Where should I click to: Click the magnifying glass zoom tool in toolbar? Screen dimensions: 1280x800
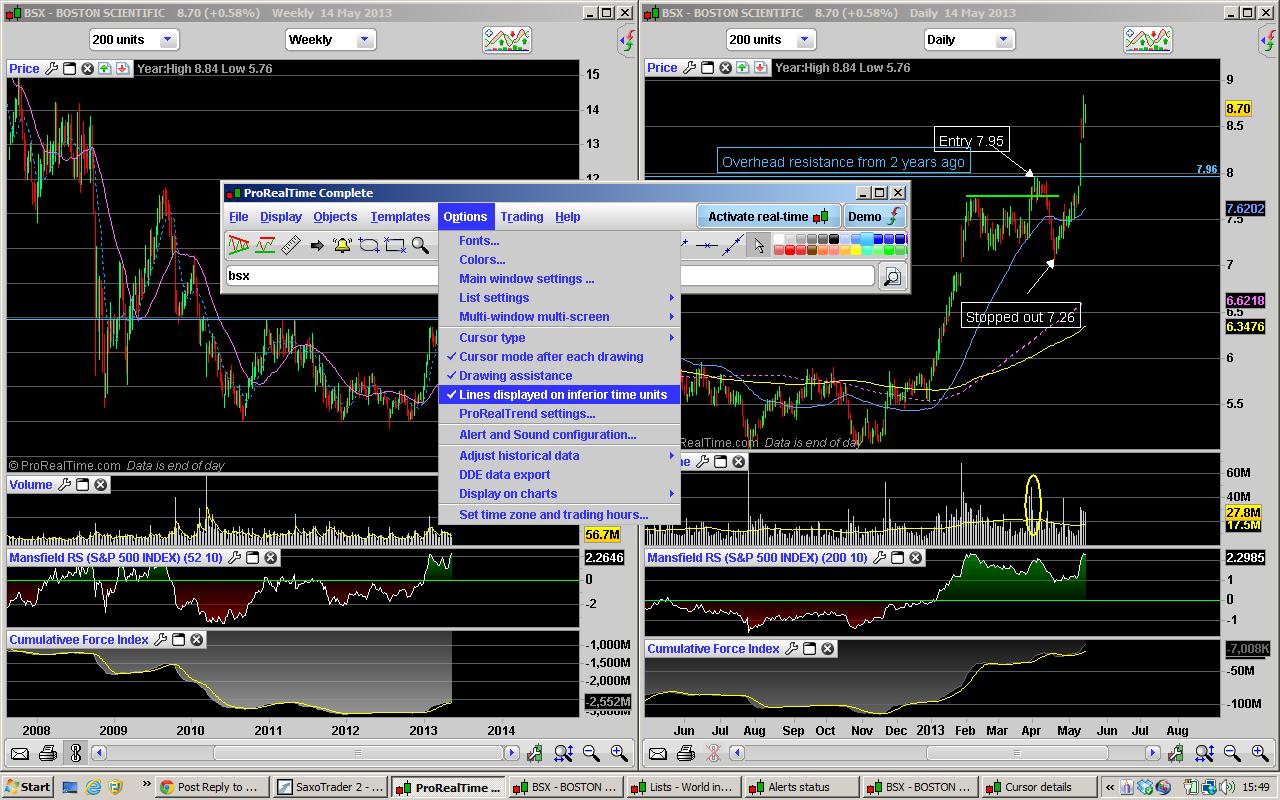point(420,245)
